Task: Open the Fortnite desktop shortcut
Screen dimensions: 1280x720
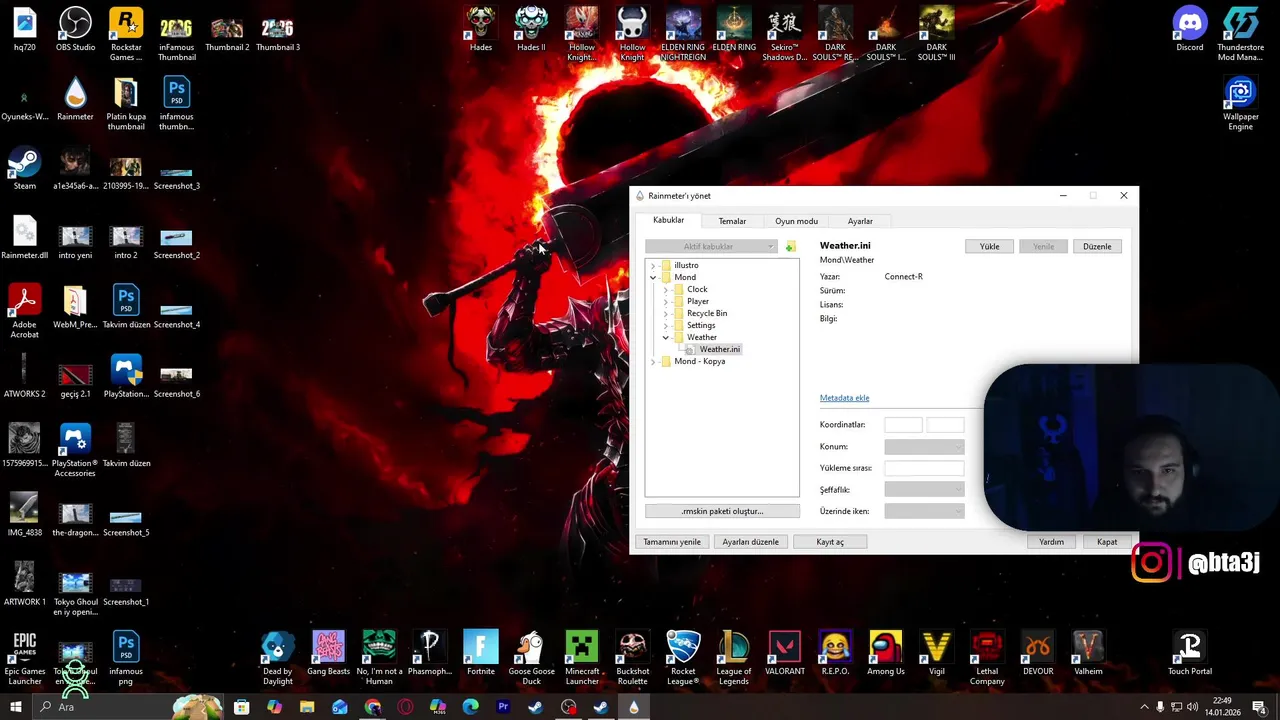Action: [480, 653]
